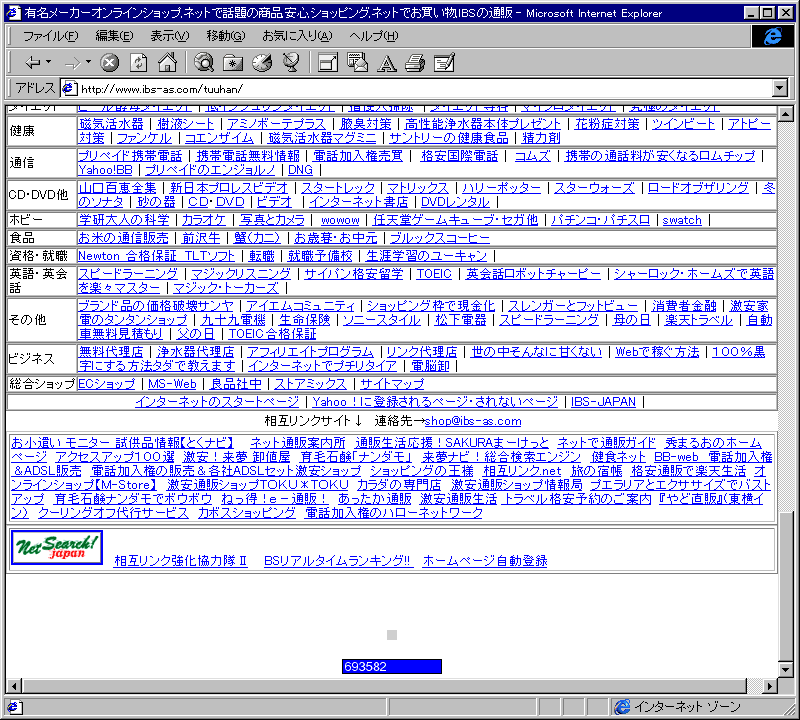The image size is (800, 720).
Task: Open the ネット通販案内所 link
Action: tap(297, 442)
